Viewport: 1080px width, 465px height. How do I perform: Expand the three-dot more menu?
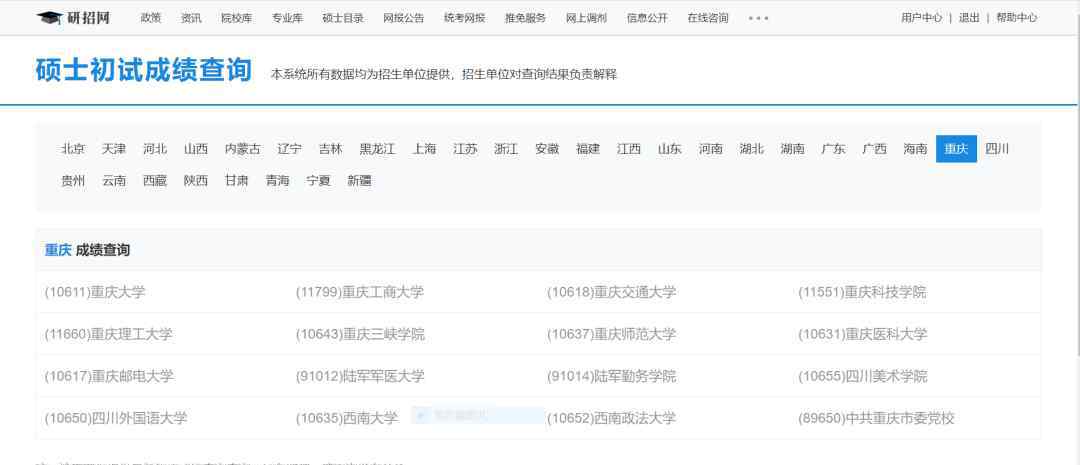pyautogui.click(x=758, y=18)
